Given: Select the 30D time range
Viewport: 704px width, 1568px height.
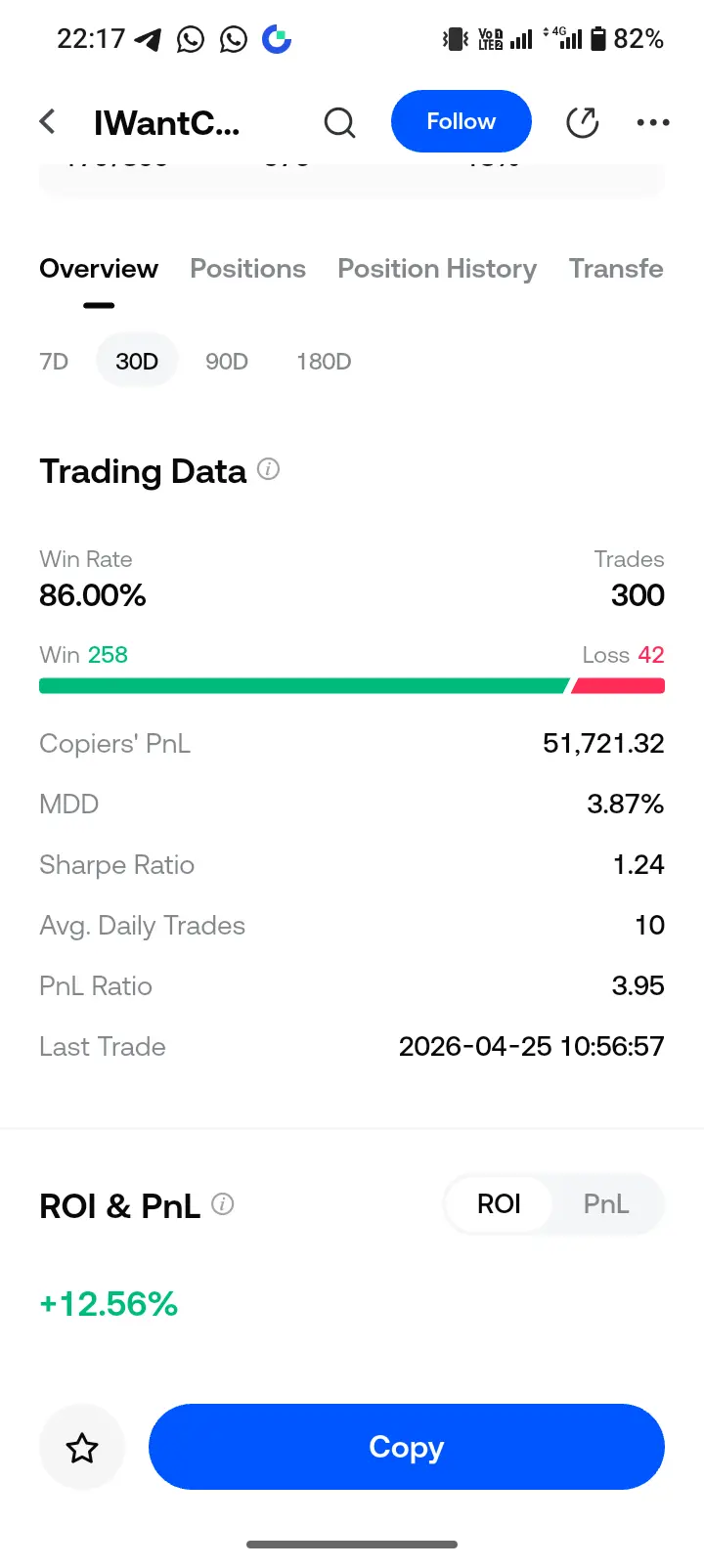Looking at the screenshot, I should click(x=137, y=362).
